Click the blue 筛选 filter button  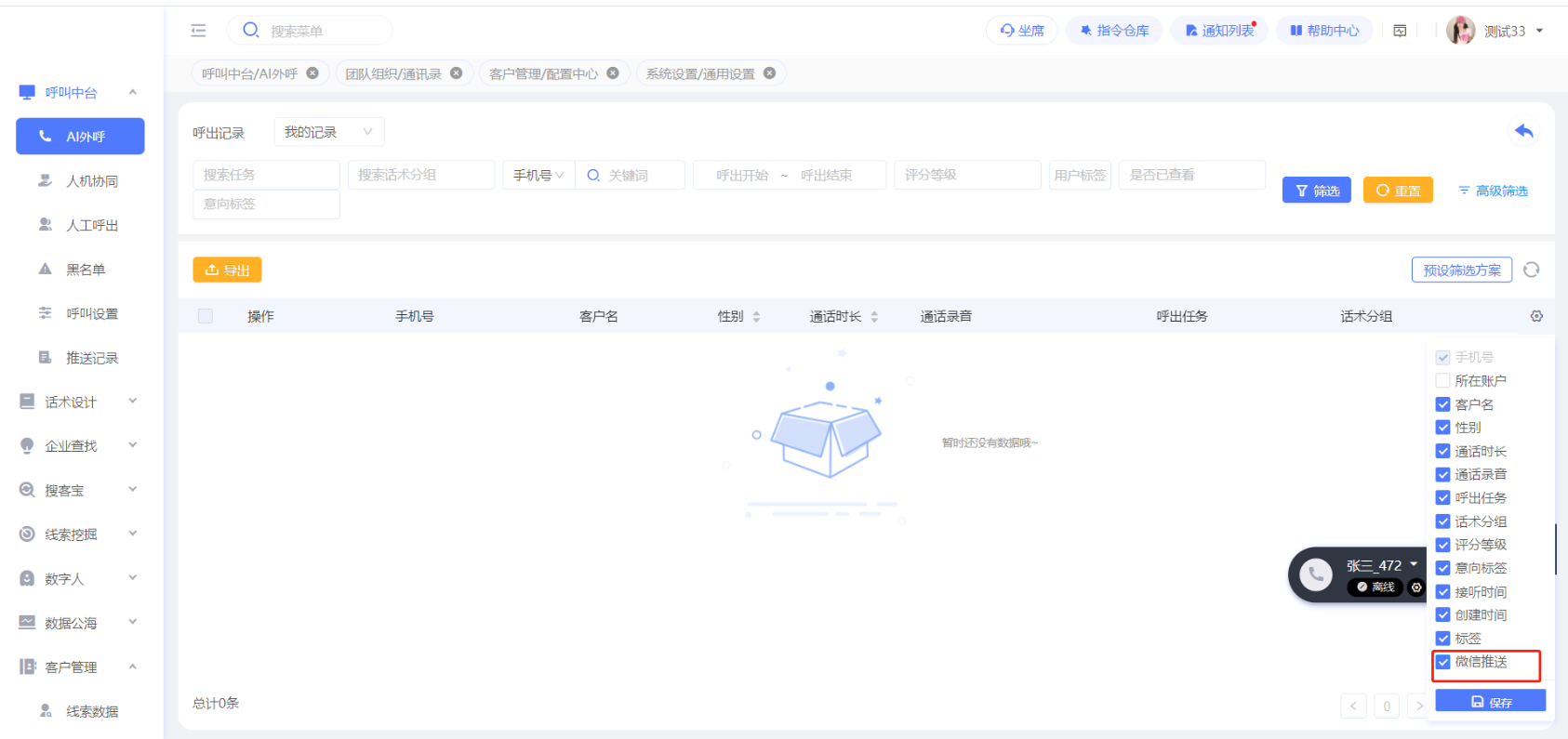[x=1316, y=191]
